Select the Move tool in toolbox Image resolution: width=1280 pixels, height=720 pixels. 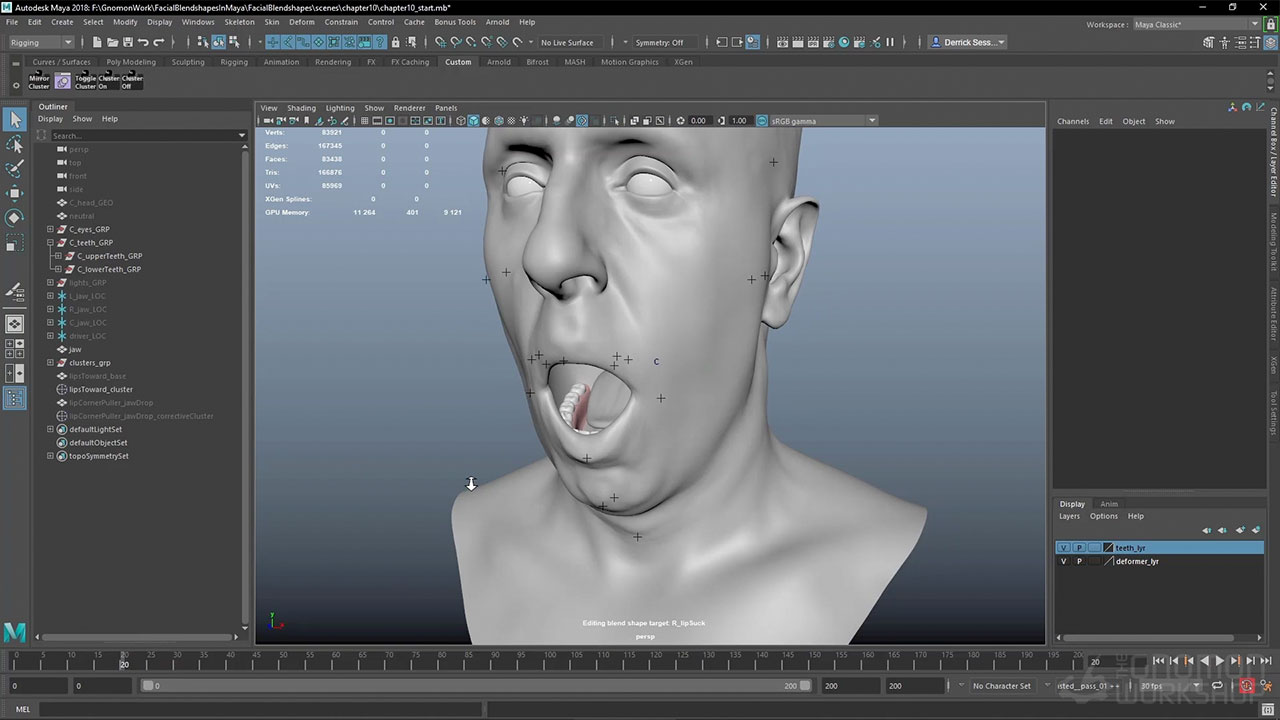point(14,193)
